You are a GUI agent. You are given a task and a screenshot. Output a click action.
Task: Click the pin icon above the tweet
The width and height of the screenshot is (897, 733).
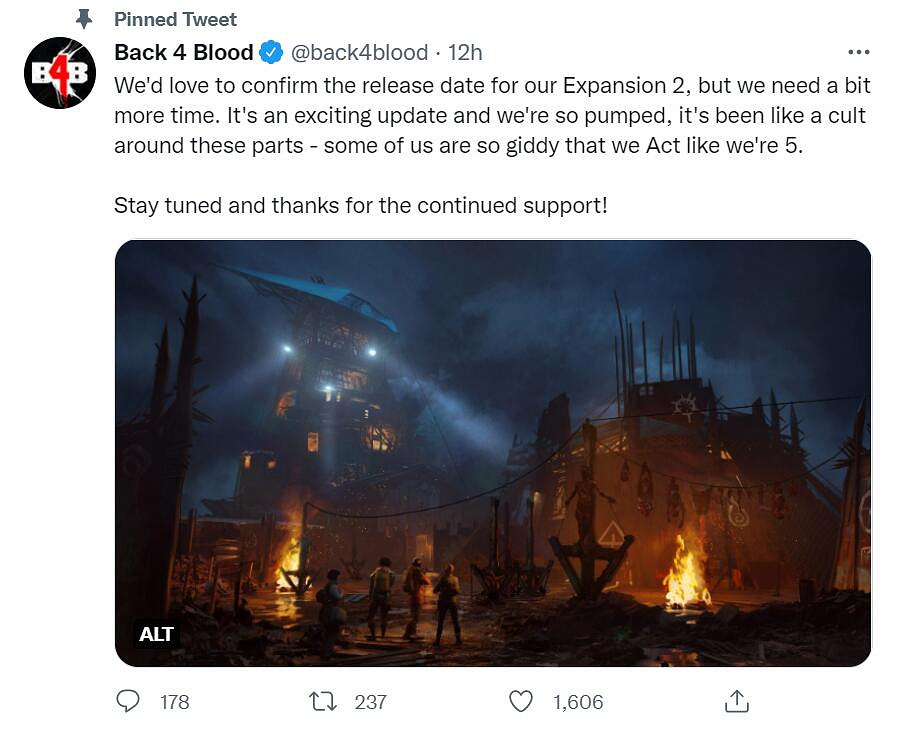pyautogui.click(x=83, y=19)
